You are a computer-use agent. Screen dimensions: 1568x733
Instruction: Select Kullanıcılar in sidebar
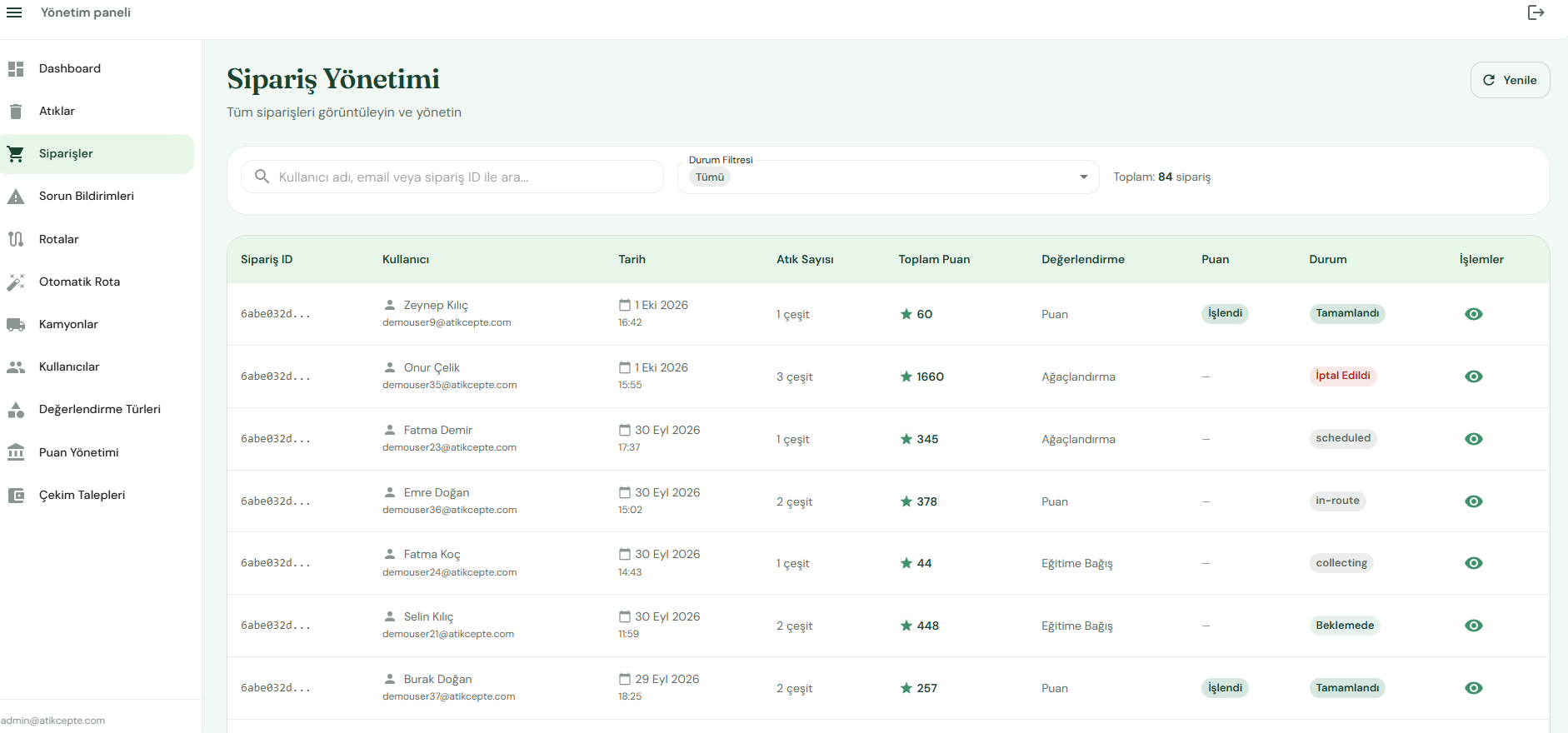pos(97,367)
